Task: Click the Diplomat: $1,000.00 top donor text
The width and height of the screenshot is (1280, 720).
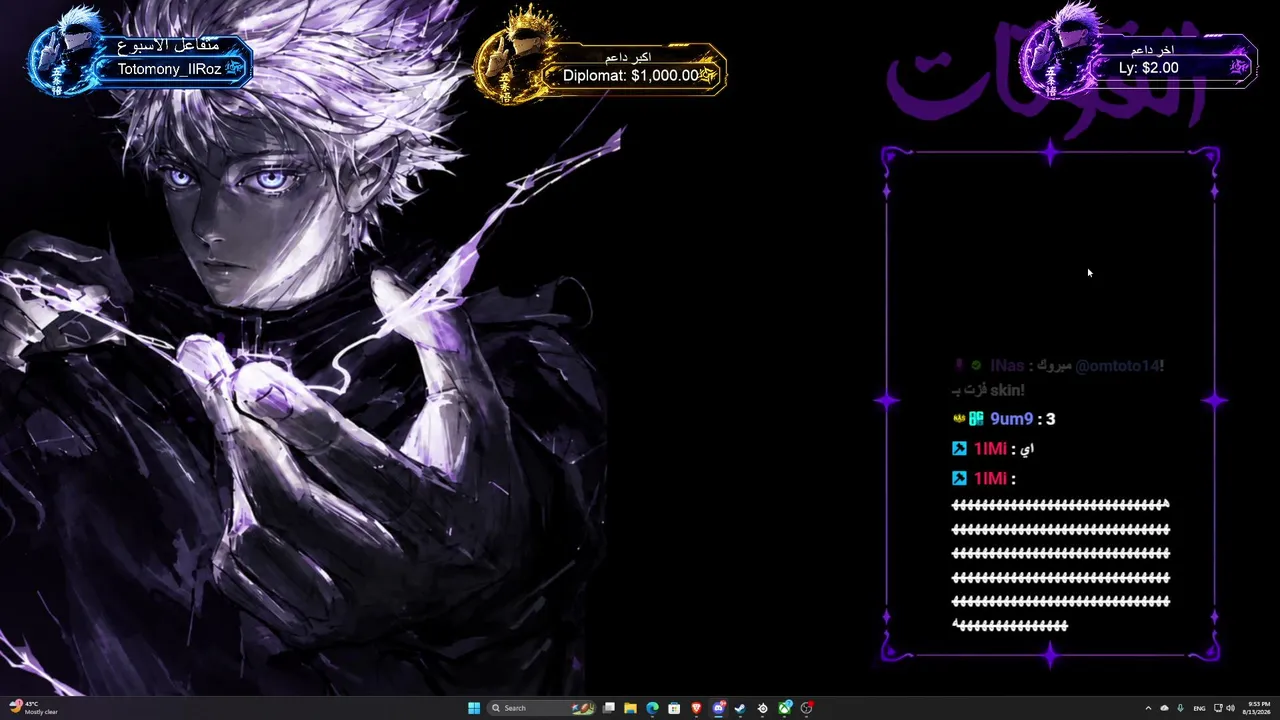Action: 630,75
